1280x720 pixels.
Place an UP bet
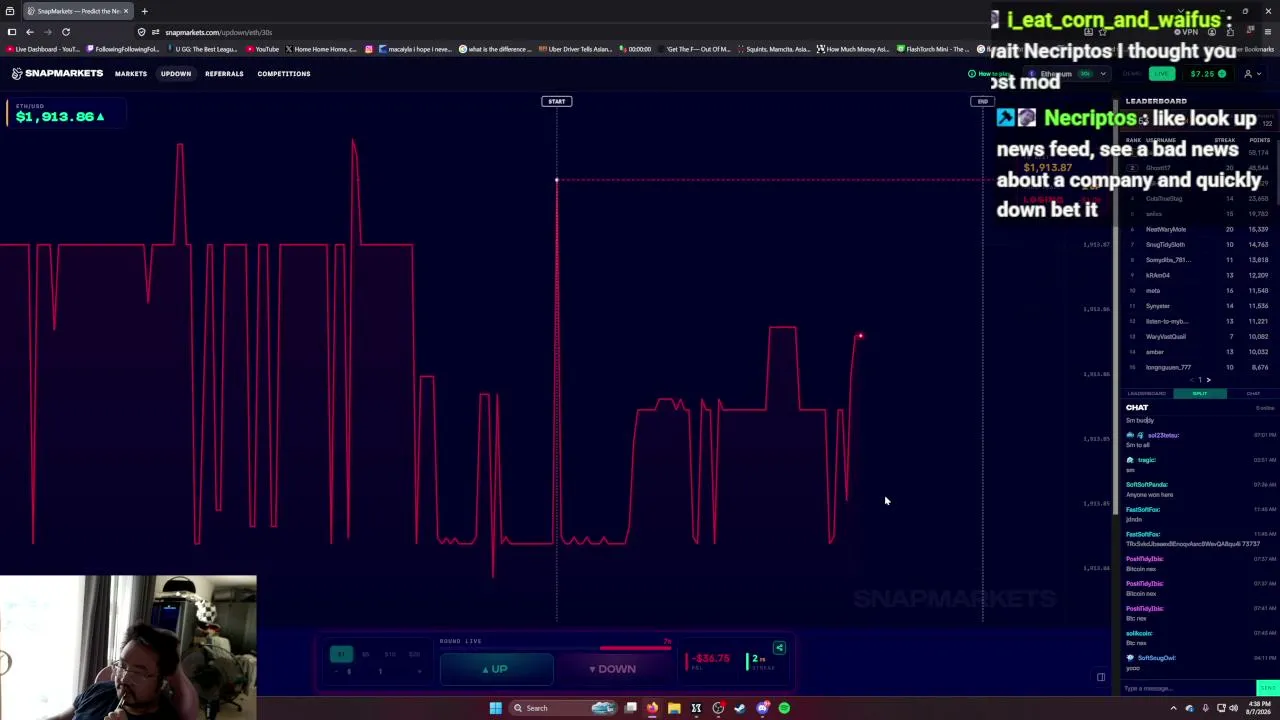click(x=496, y=669)
